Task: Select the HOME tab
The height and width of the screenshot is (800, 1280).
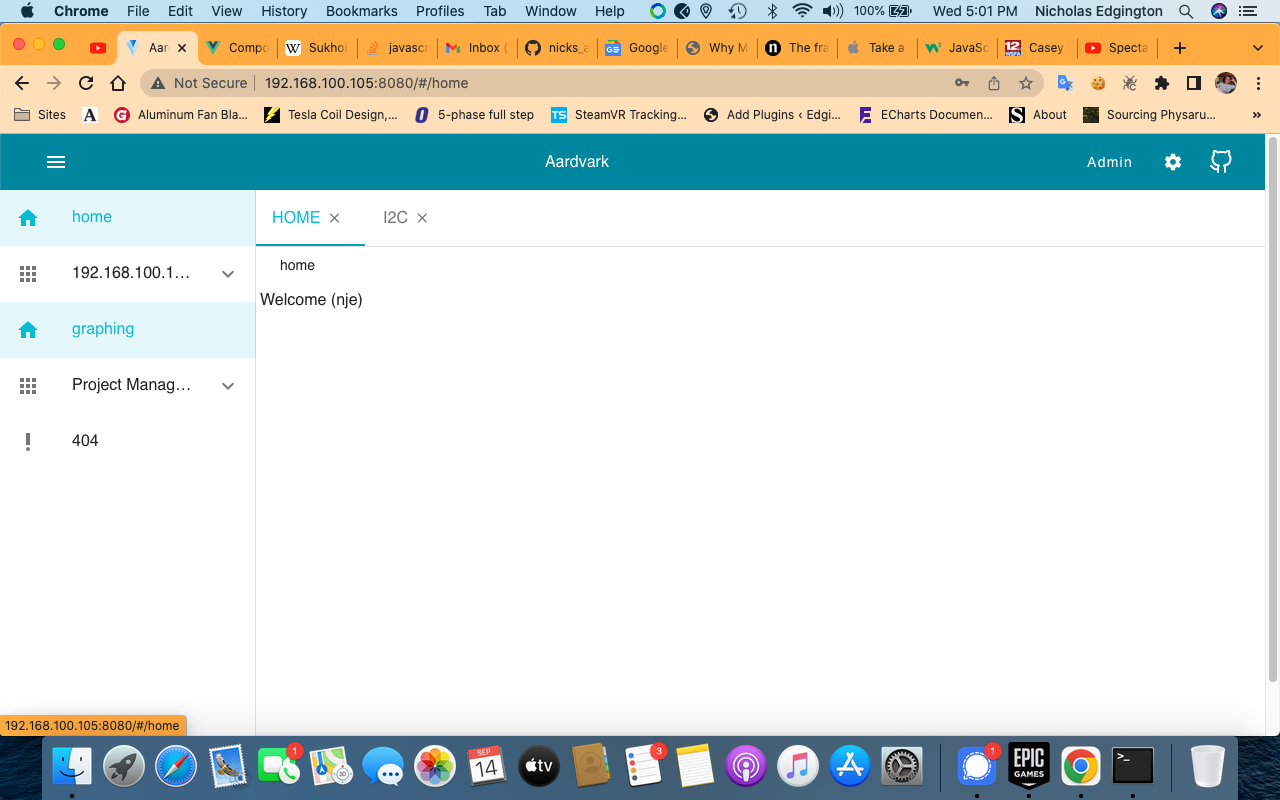Action: pyautogui.click(x=296, y=218)
